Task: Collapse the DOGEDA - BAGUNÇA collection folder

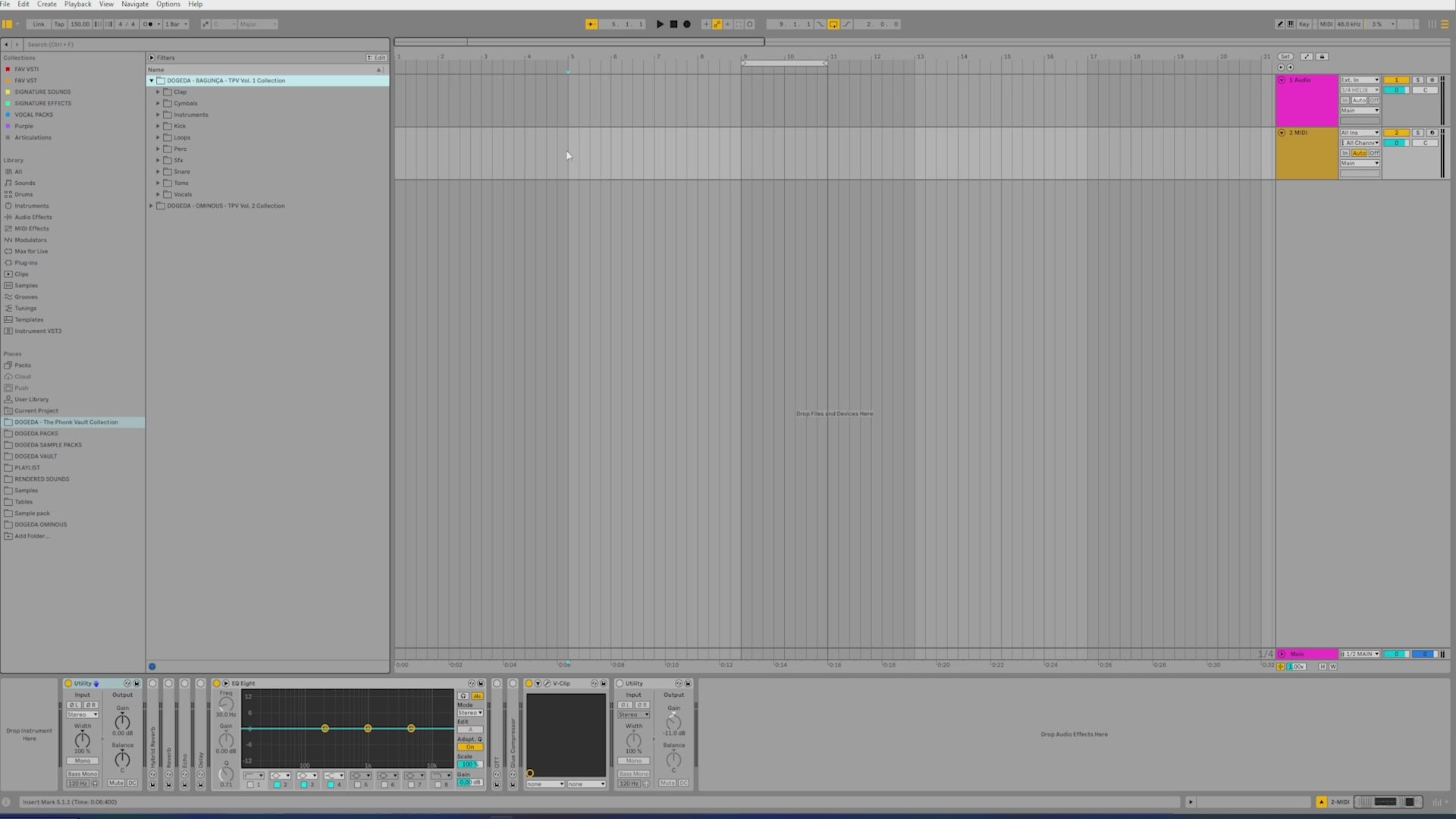Action: pyautogui.click(x=152, y=80)
